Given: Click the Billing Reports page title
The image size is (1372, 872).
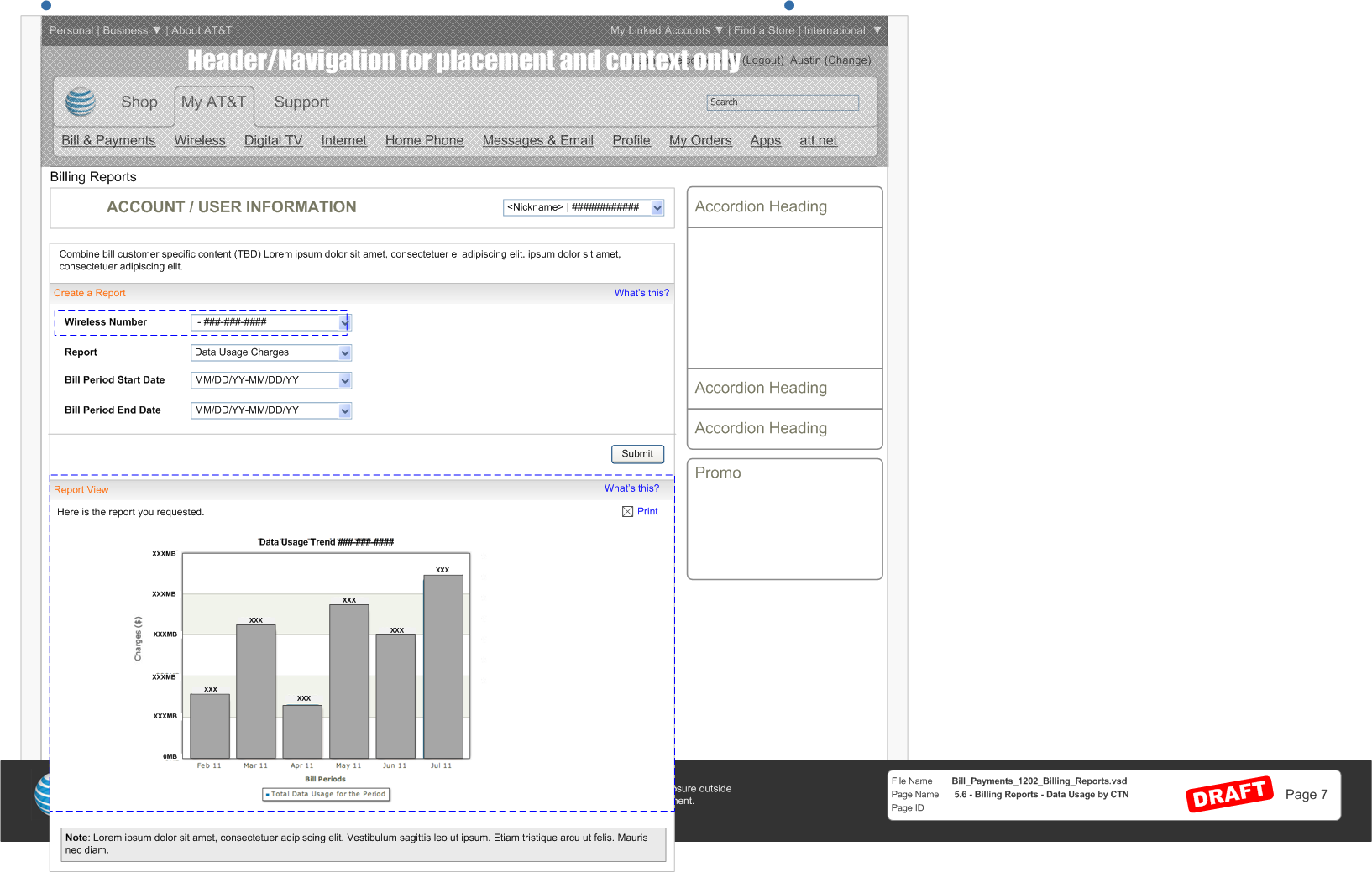Looking at the screenshot, I should [93, 177].
